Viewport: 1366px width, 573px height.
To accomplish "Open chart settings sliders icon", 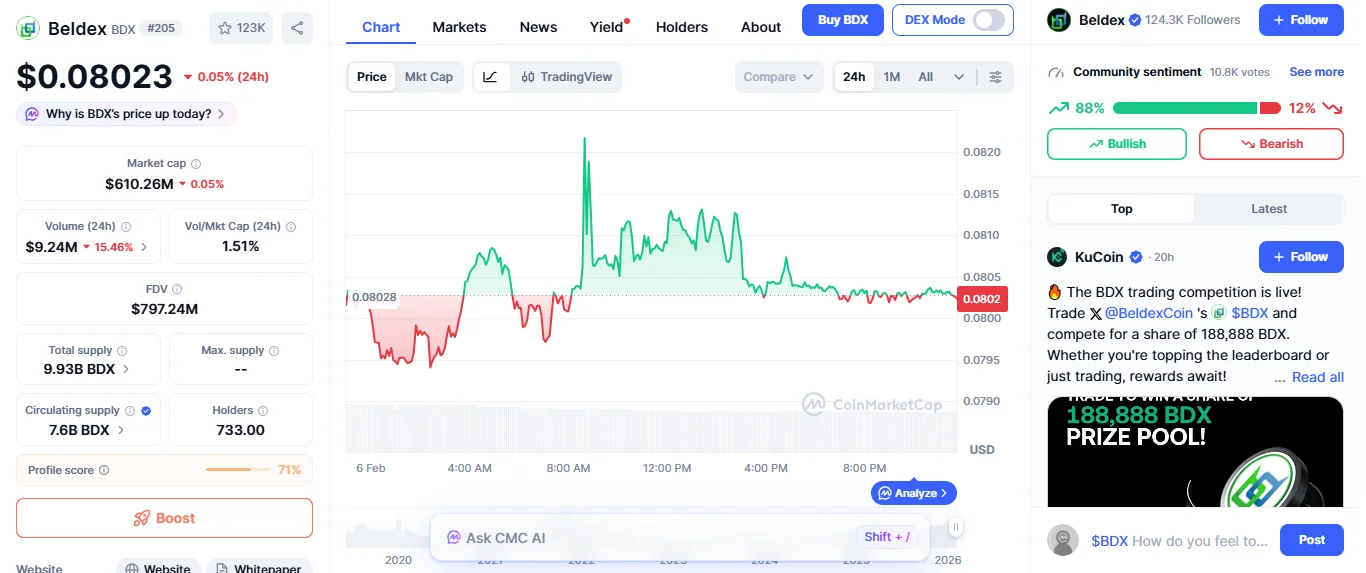I will (995, 77).
